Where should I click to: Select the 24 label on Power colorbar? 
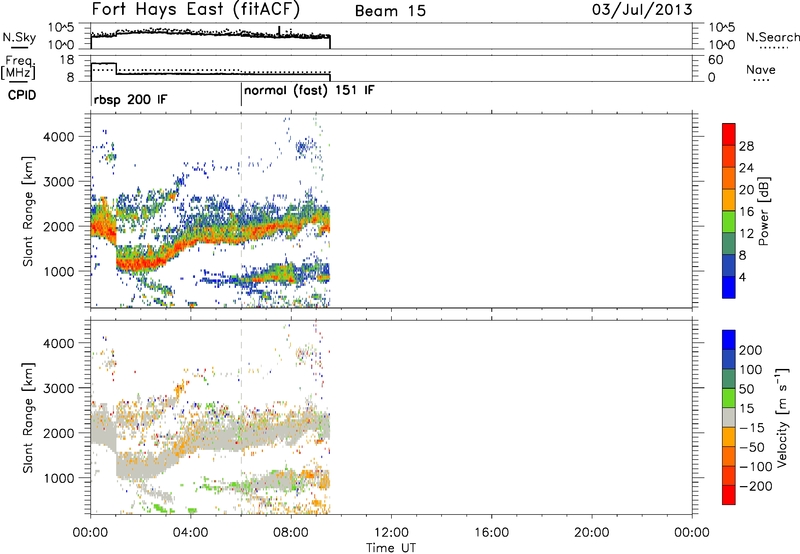click(x=746, y=168)
